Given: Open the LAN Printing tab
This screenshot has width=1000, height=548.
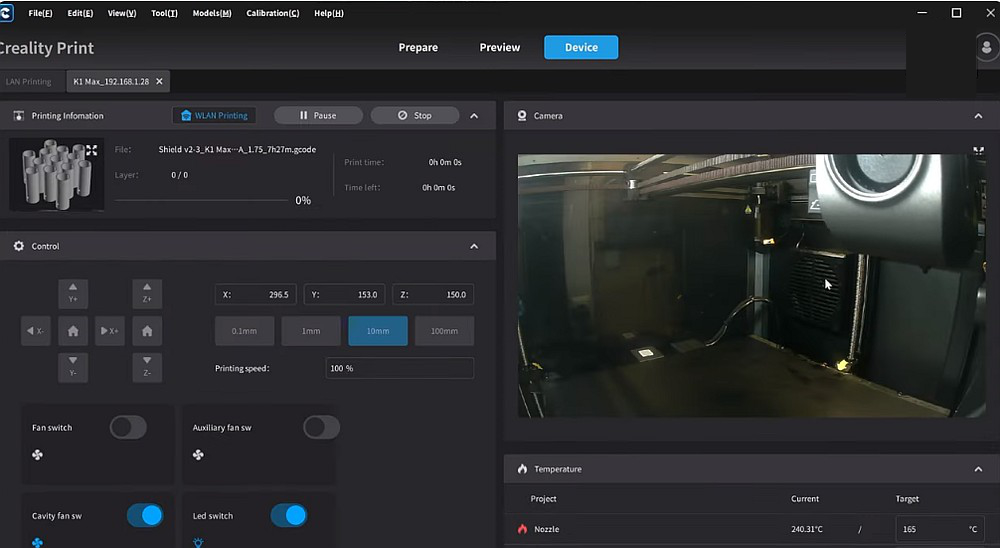Looking at the screenshot, I should tap(29, 82).
